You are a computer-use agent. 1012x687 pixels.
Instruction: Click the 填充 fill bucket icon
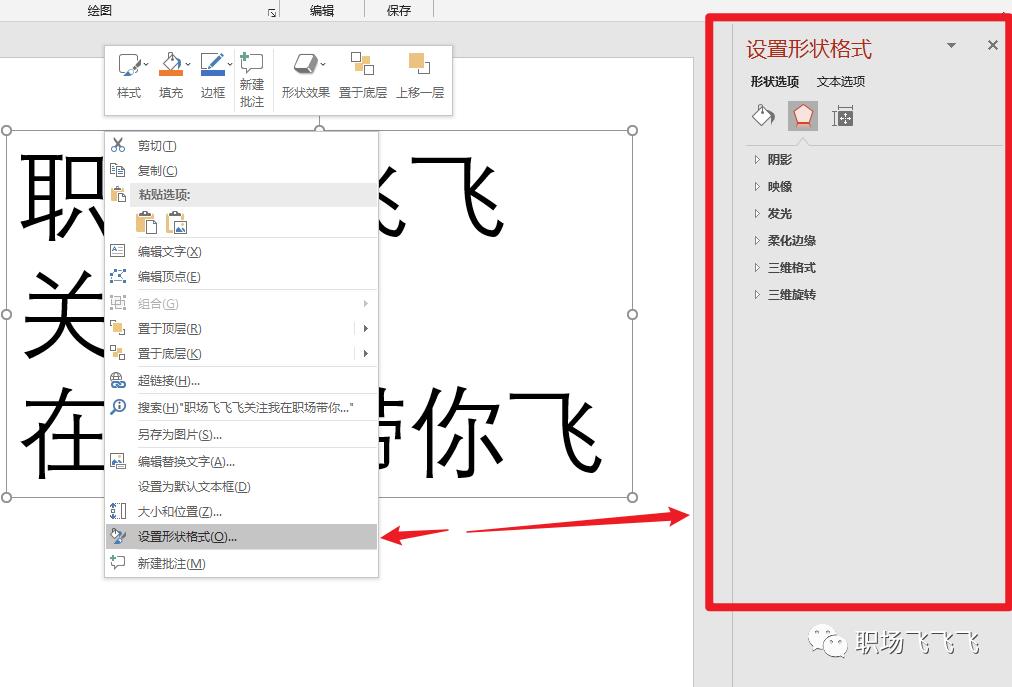click(x=171, y=66)
